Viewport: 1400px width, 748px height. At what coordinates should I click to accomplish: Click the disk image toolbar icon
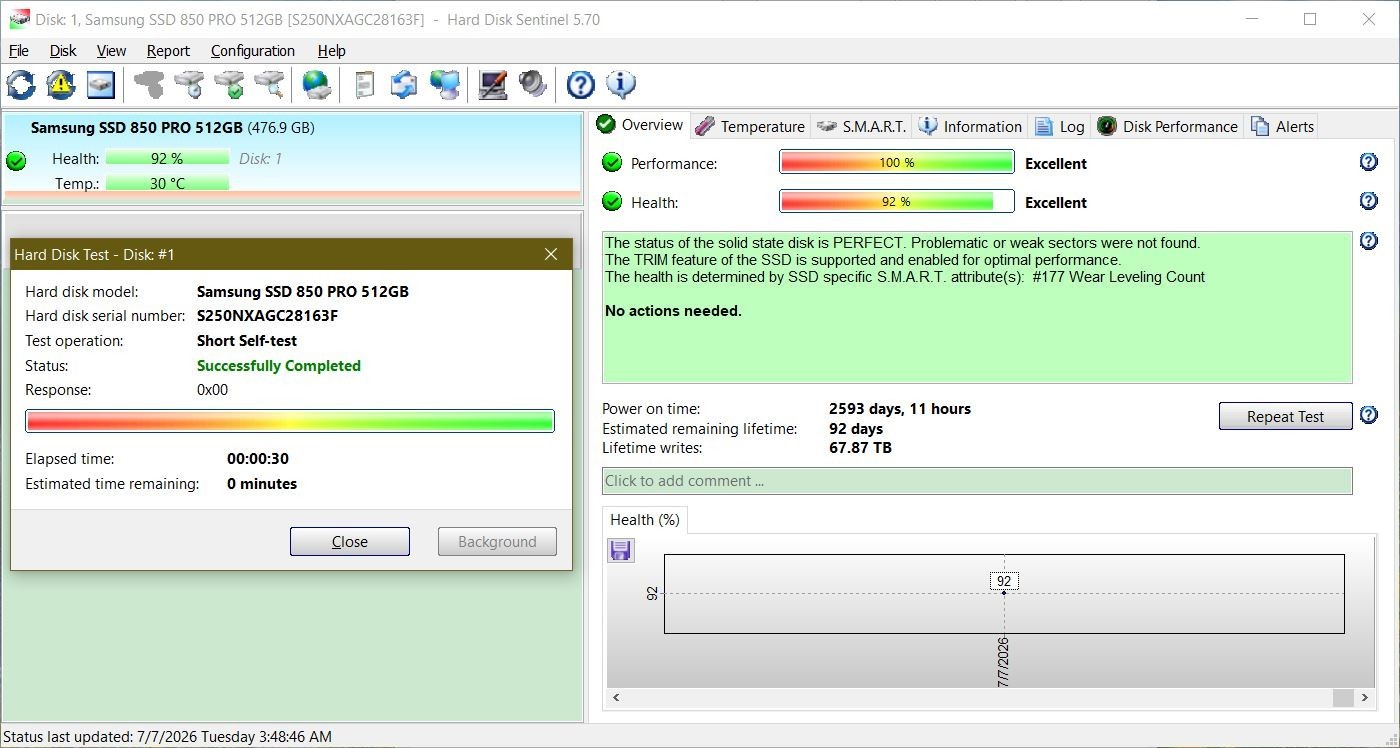100,85
